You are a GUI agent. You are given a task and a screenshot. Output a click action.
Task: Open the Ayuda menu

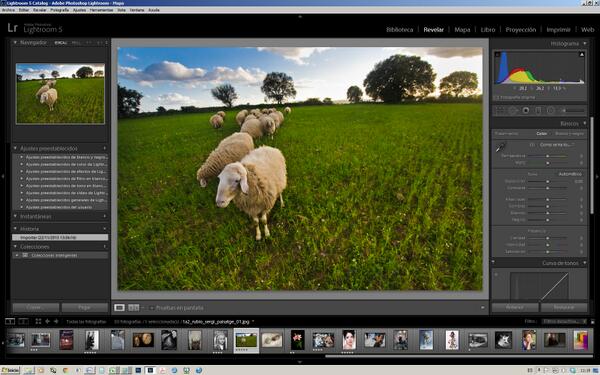tap(154, 10)
